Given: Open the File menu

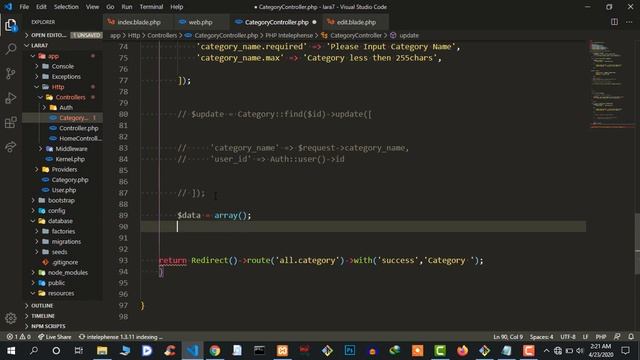Looking at the screenshot, I should tap(24, 7).
